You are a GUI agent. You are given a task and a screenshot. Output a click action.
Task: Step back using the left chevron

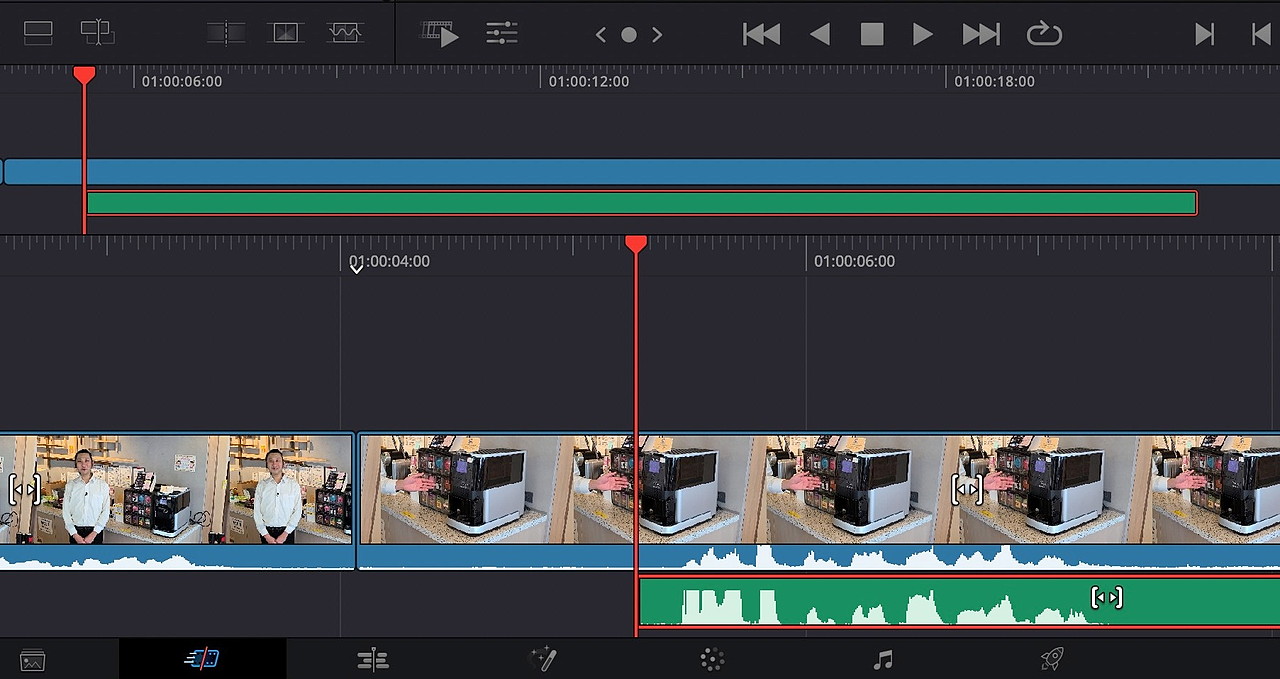tap(600, 34)
